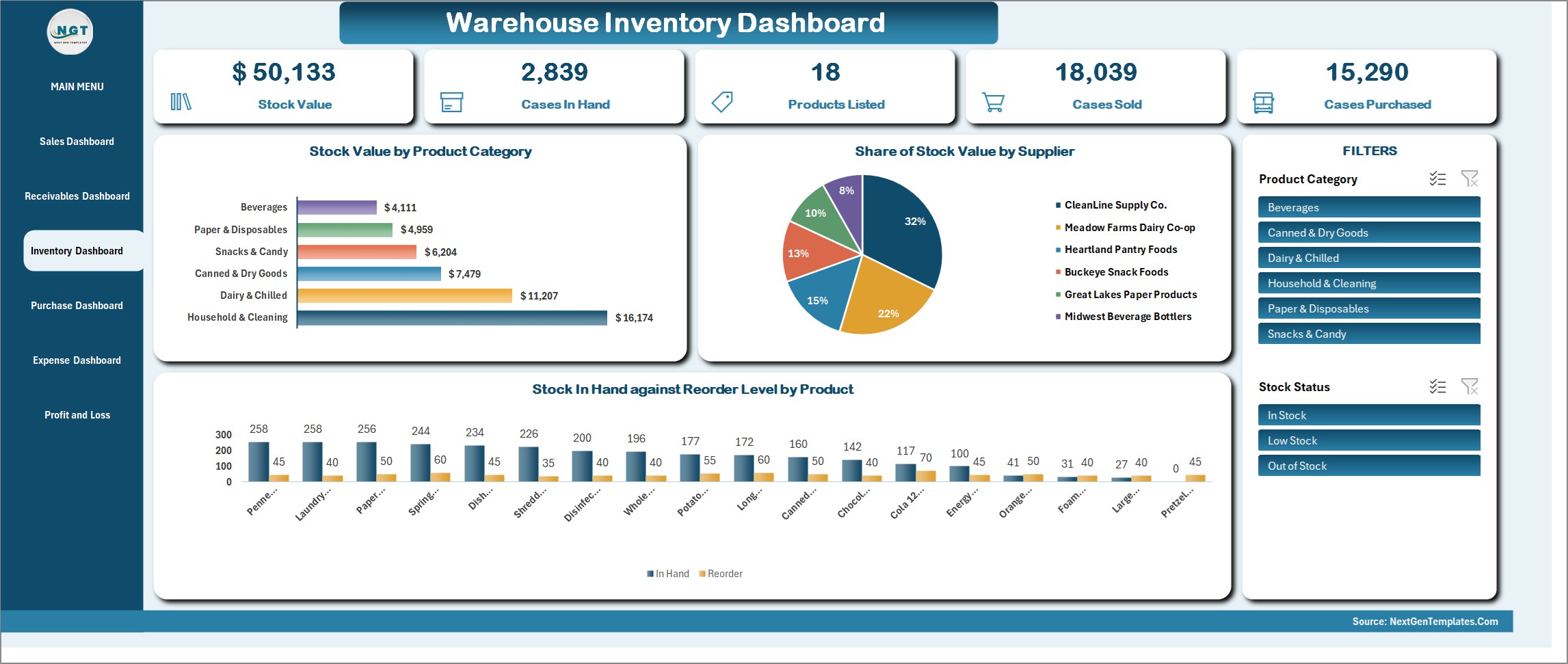Screen dimensions: 1568x664
Task: Click the Products Listed tag icon
Action: tap(722, 102)
